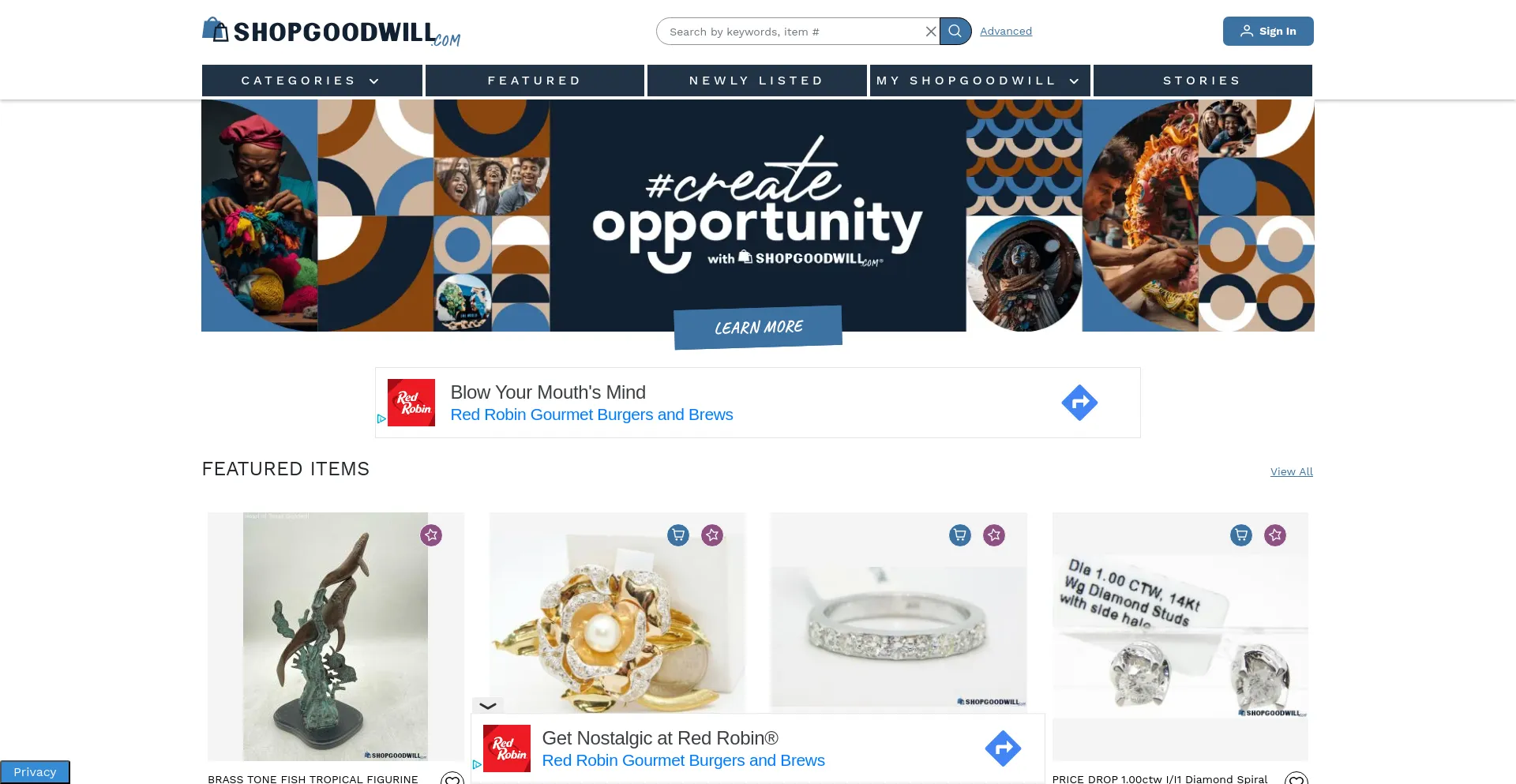Open Newly Listed tab

(757, 81)
